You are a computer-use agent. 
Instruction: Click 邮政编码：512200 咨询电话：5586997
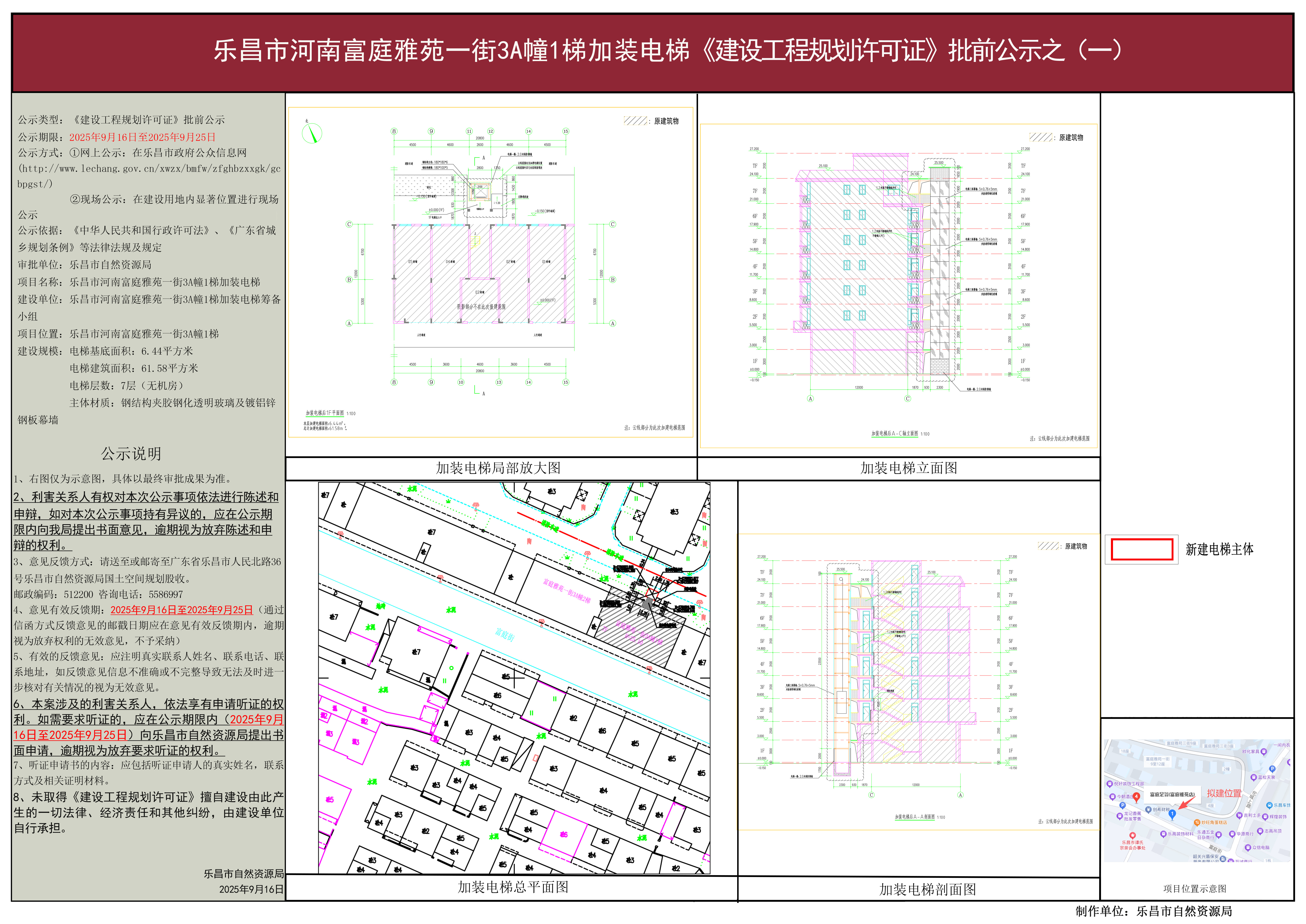pyautogui.click(x=98, y=595)
